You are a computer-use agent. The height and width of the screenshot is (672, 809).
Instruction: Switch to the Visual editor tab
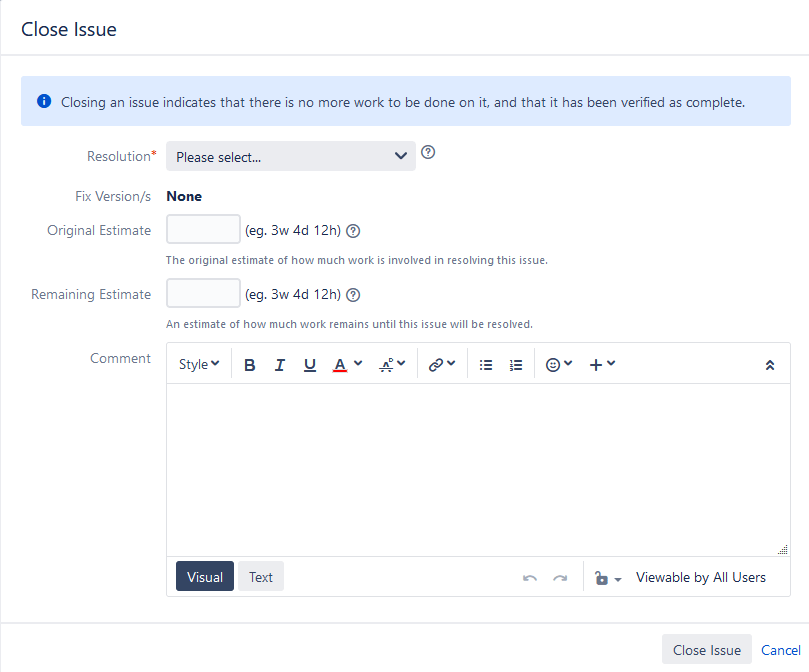pyautogui.click(x=205, y=577)
